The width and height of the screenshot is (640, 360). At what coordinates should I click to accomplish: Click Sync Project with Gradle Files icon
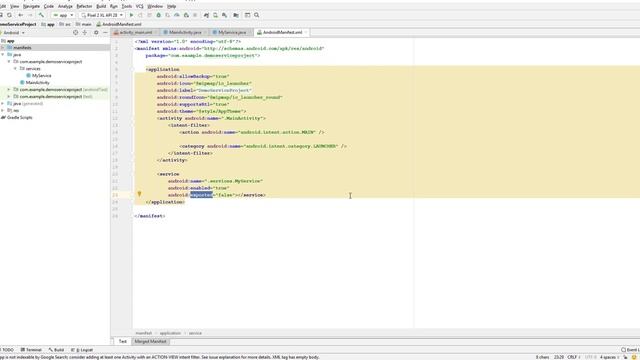click(206, 15)
